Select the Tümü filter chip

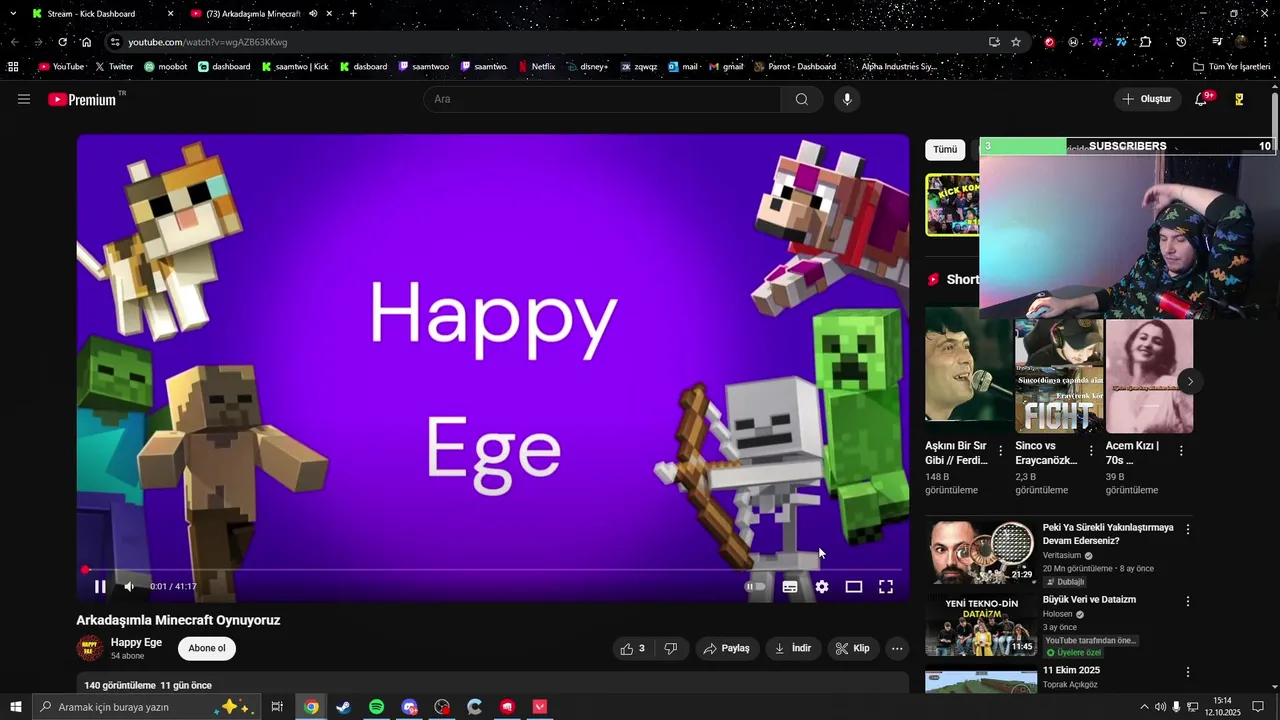[x=945, y=150]
